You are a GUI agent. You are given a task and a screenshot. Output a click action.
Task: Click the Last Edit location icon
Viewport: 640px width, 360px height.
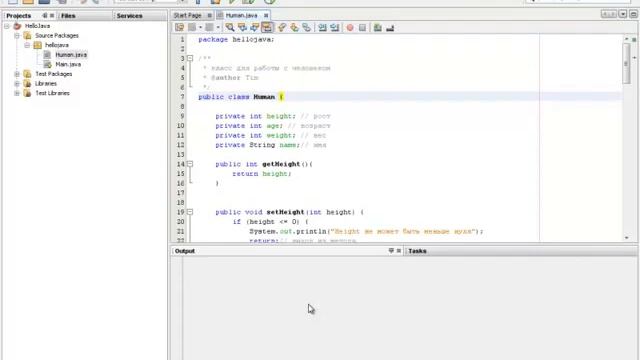coord(180,27)
